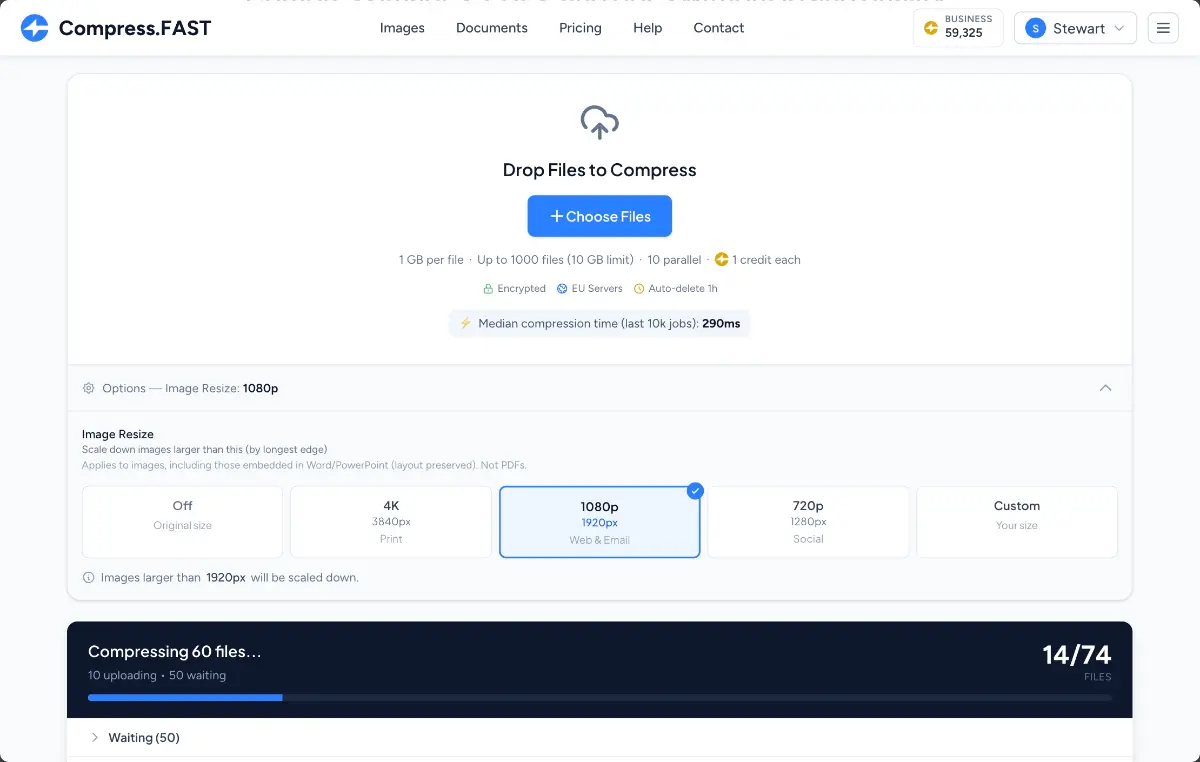Open the hamburger menu in the header
This screenshot has height=762, width=1200.
tap(1162, 28)
